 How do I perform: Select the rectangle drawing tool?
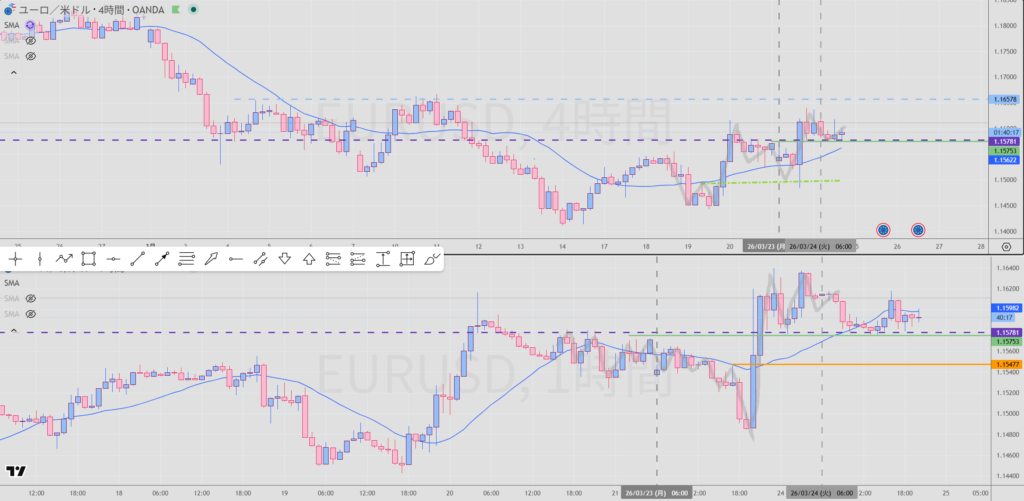(88, 259)
